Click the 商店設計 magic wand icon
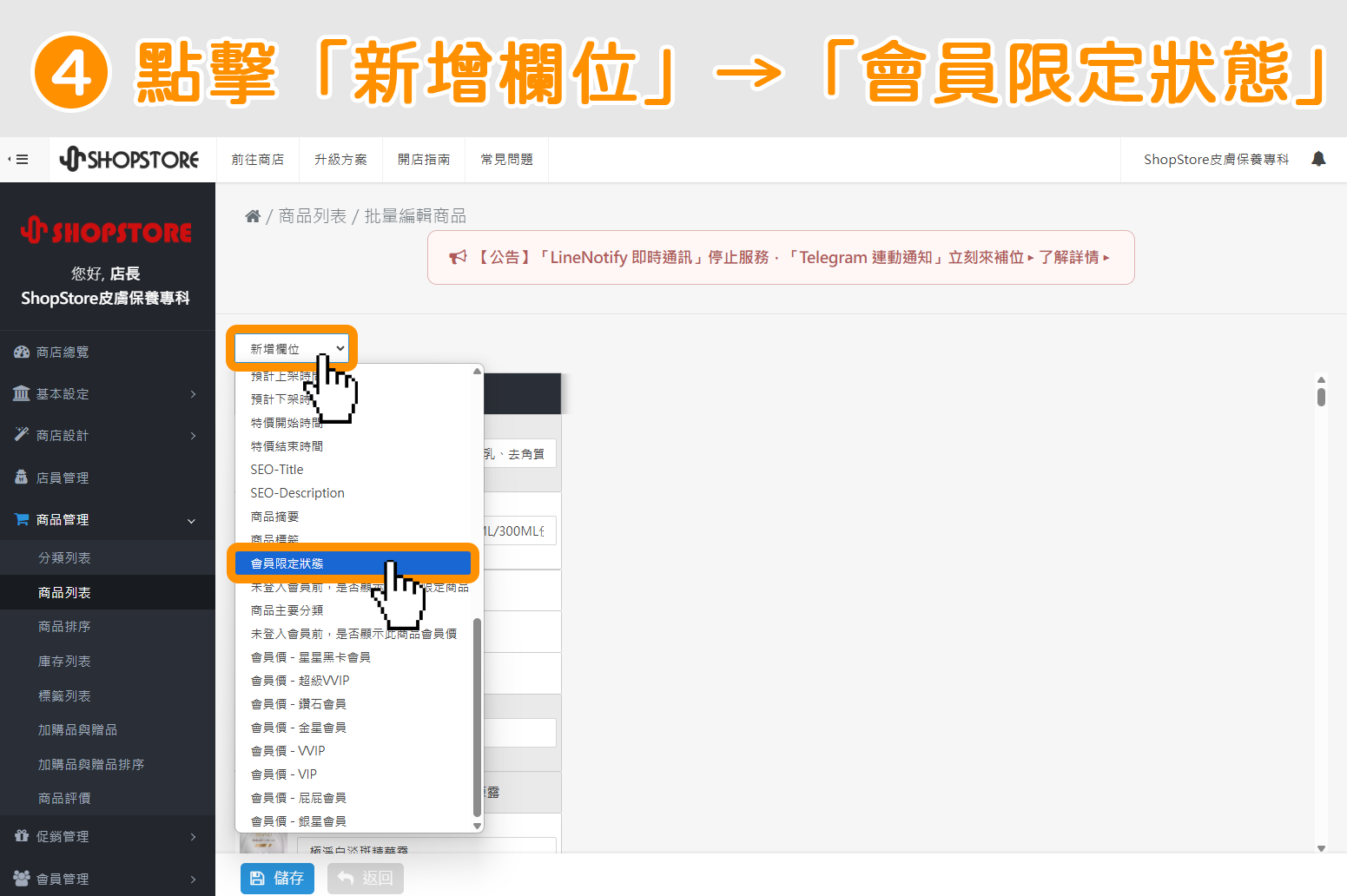Viewport: 1347px width, 896px height. tap(22, 435)
